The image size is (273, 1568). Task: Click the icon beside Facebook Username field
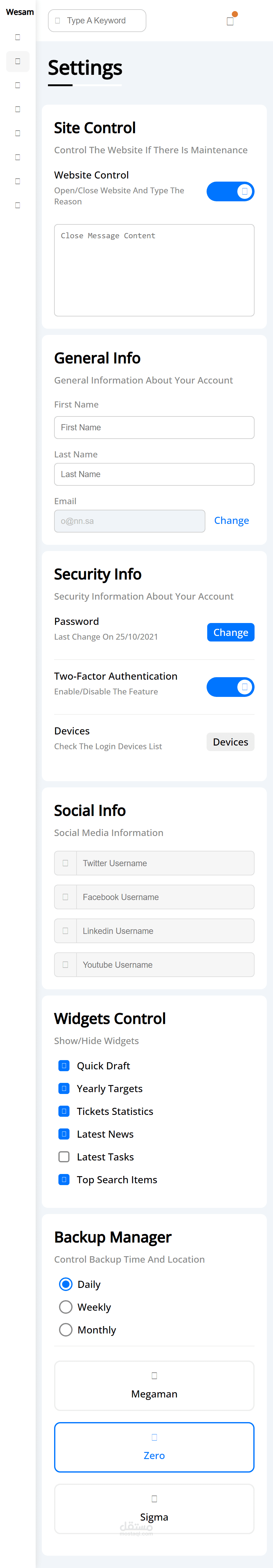click(65, 897)
